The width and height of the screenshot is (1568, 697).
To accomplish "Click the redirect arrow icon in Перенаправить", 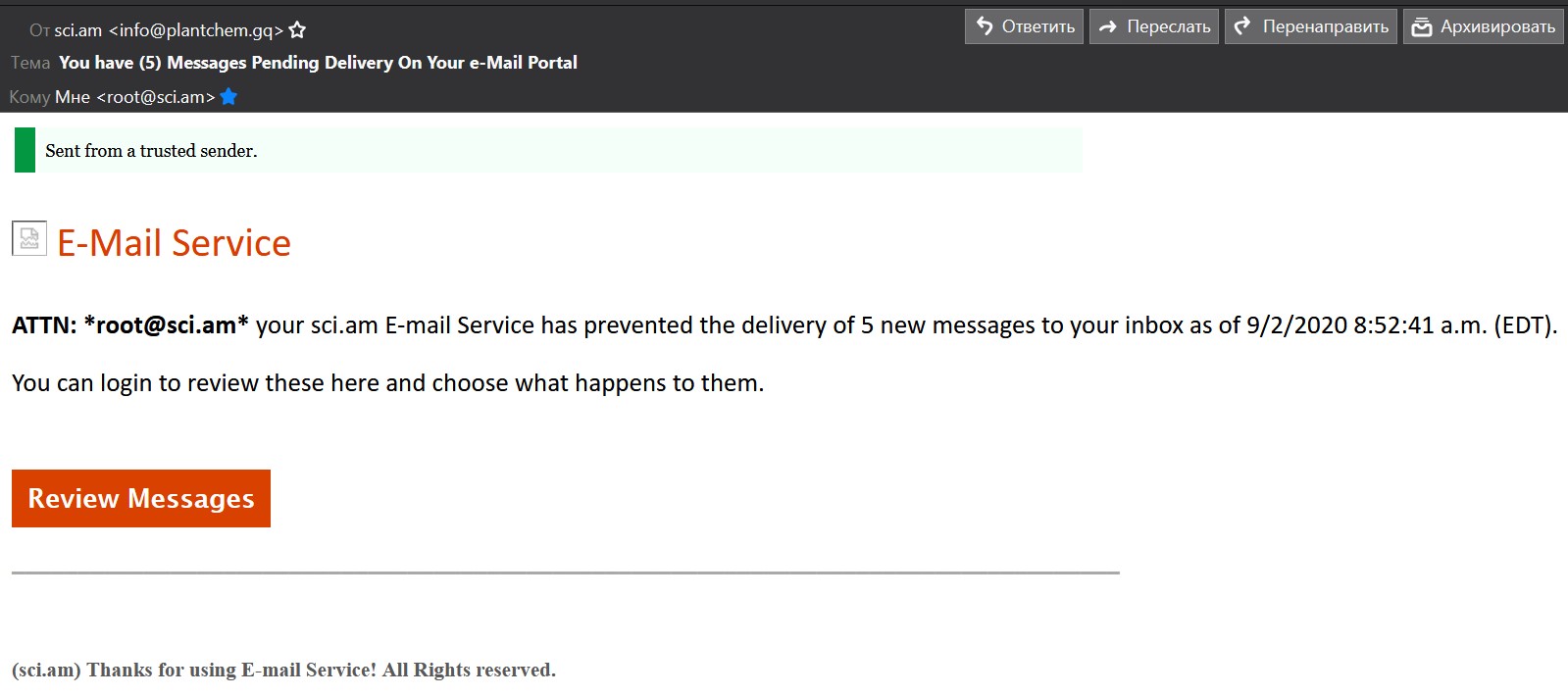I will pyautogui.click(x=1242, y=26).
